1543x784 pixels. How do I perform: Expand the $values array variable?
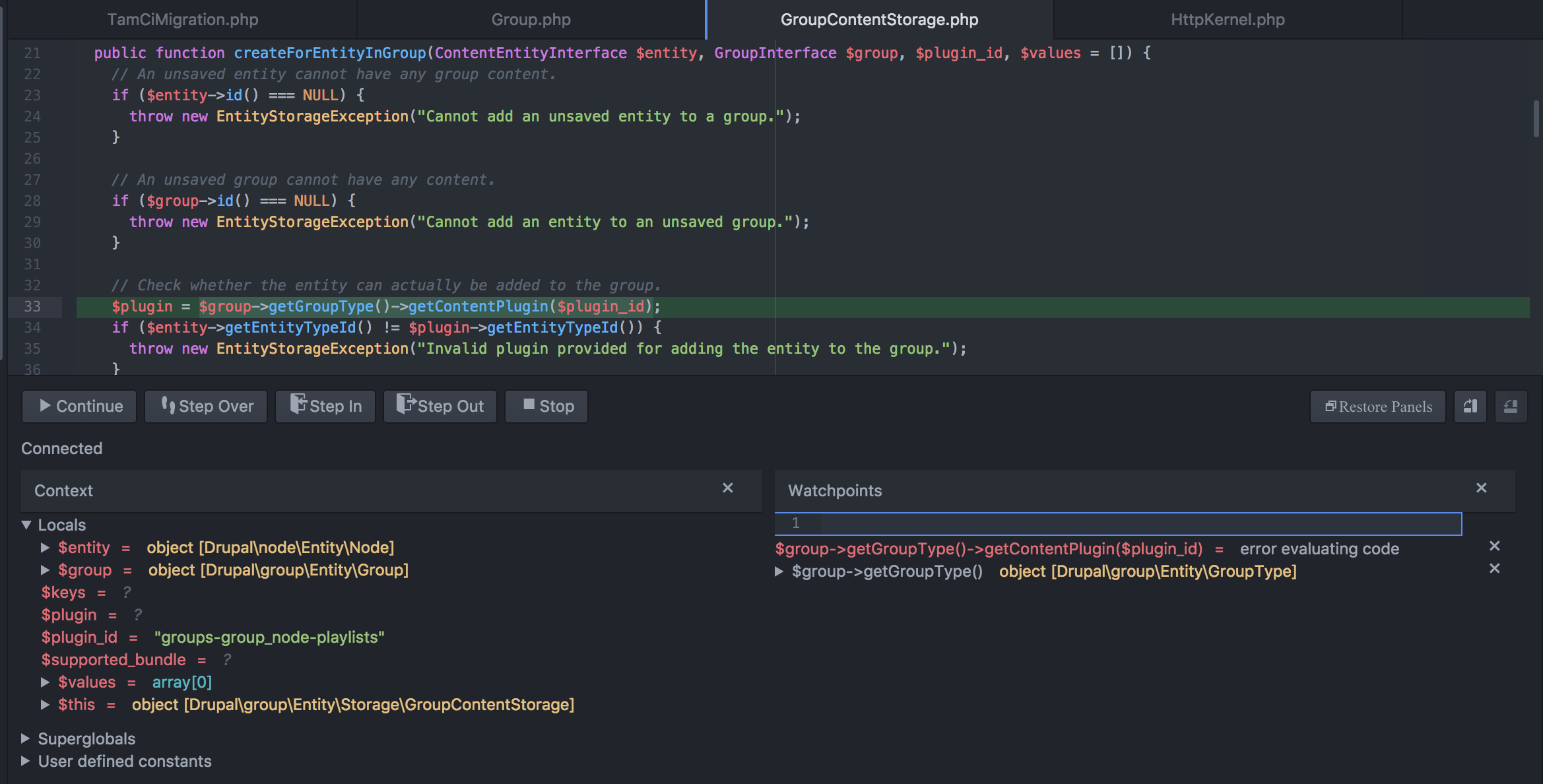(x=46, y=682)
